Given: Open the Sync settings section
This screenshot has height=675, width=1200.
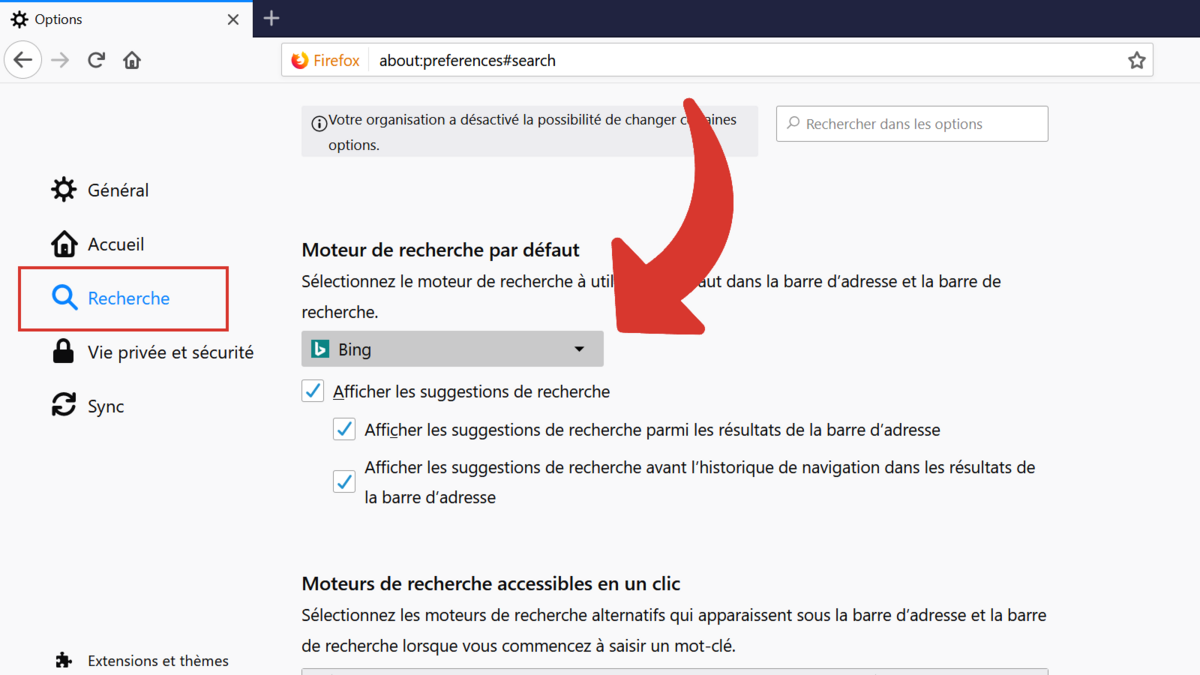Looking at the screenshot, I should (x=105, y=405).
